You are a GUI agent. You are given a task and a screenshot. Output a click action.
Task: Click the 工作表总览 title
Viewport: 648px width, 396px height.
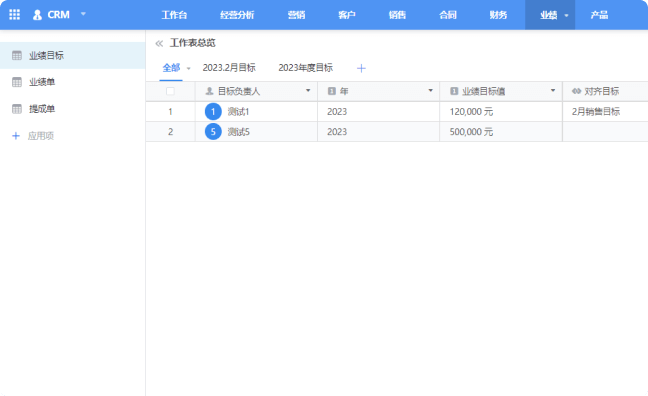[x=193, y=43]
